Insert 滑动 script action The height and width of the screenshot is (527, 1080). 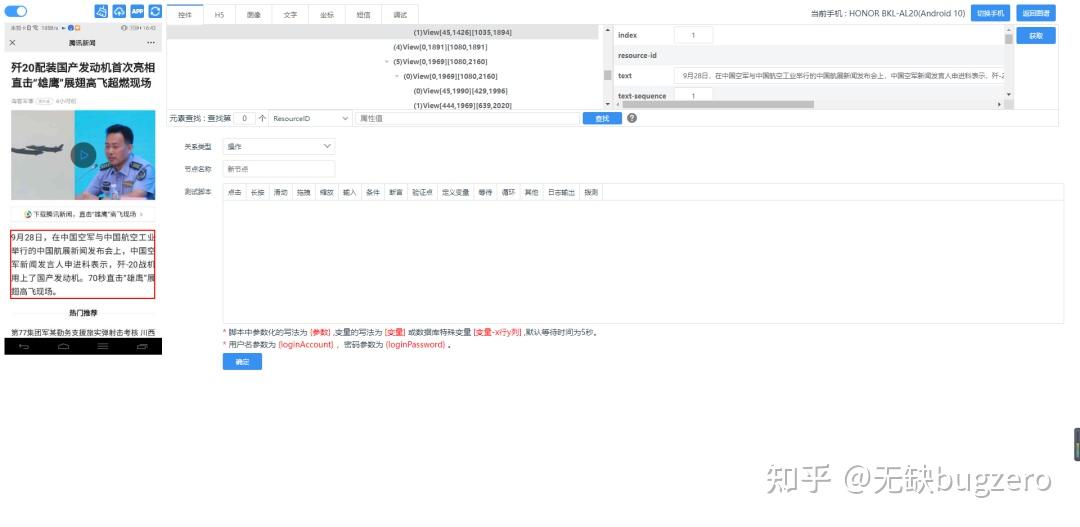(x=280, y=193)
